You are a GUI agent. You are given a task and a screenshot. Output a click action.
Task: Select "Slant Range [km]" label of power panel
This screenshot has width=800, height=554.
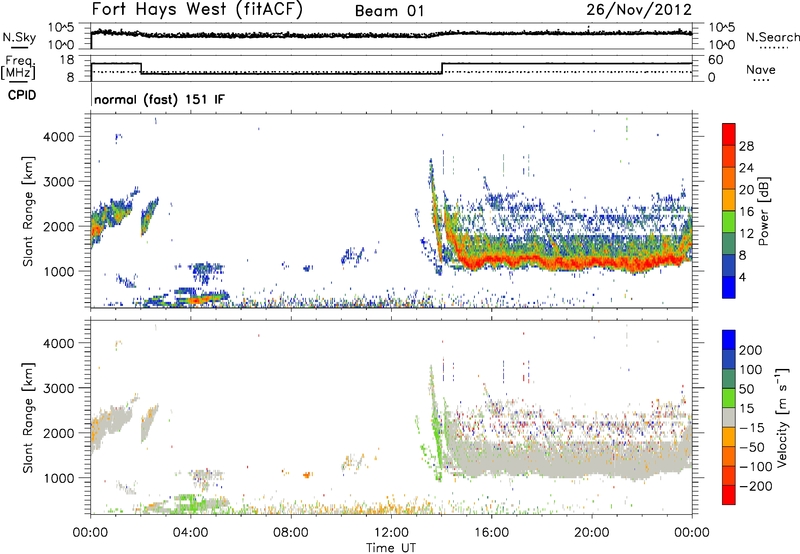pos(28,211)
